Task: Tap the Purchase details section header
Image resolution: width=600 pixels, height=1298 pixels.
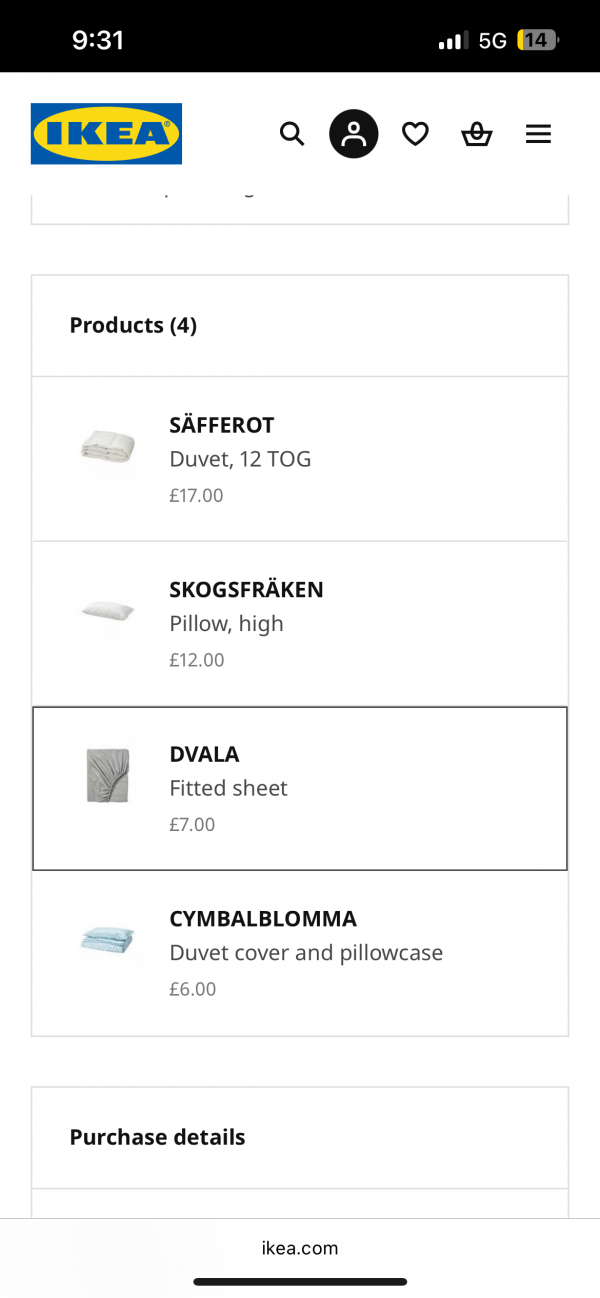Action: (x=157, y=1137)
